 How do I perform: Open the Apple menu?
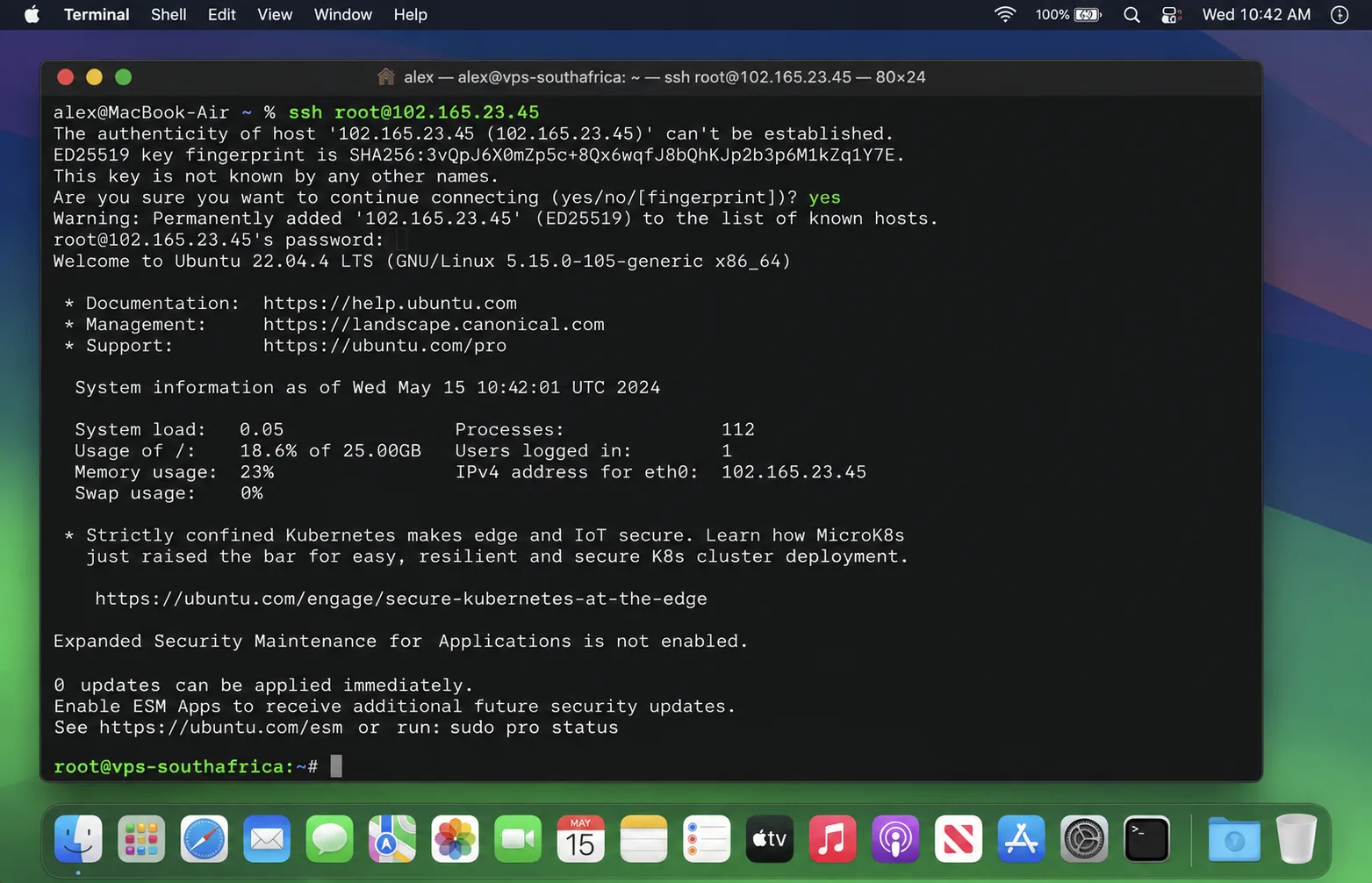pos(32,15)
